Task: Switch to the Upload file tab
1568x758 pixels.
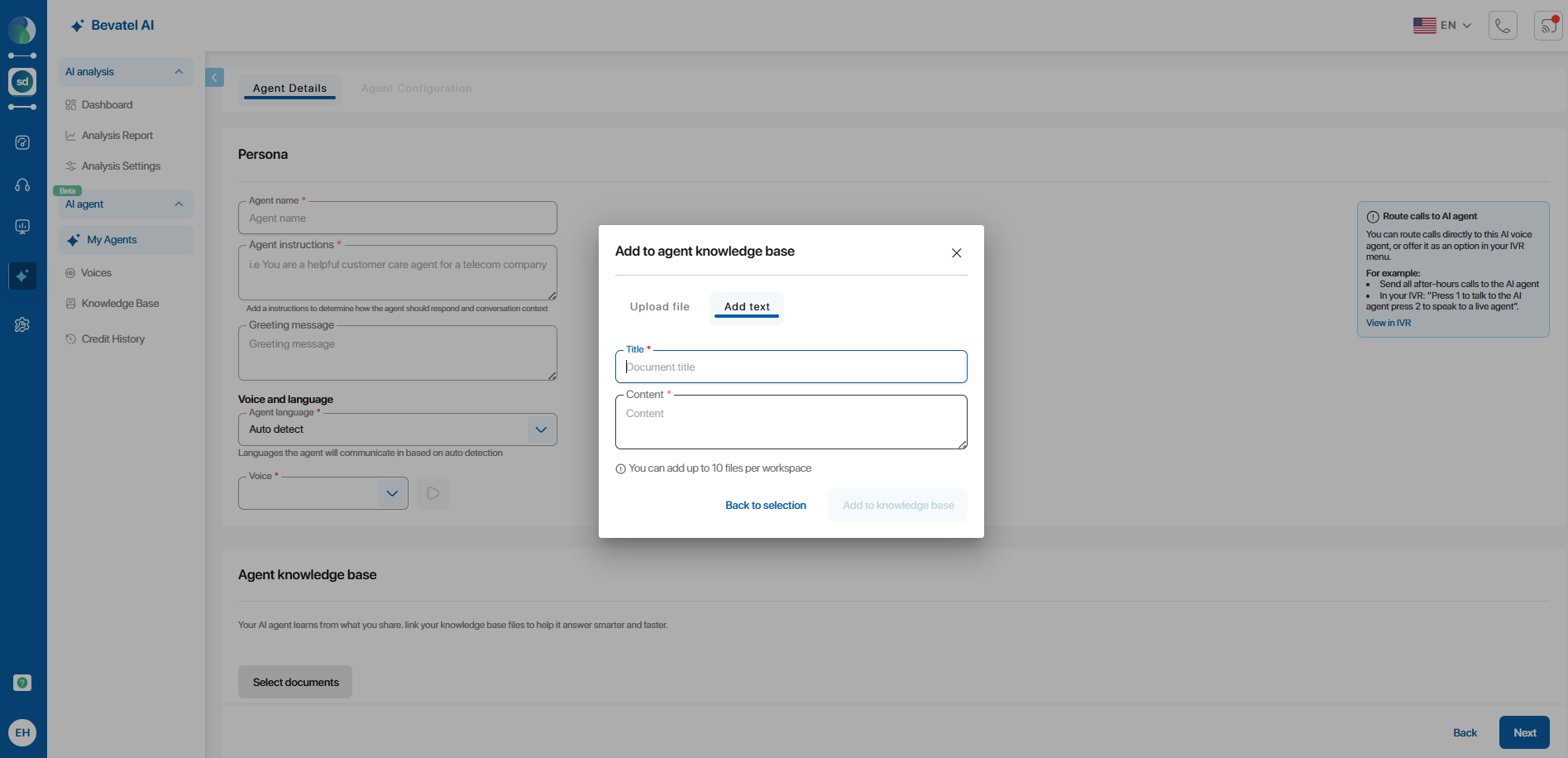Action: [x=659, y=307]
